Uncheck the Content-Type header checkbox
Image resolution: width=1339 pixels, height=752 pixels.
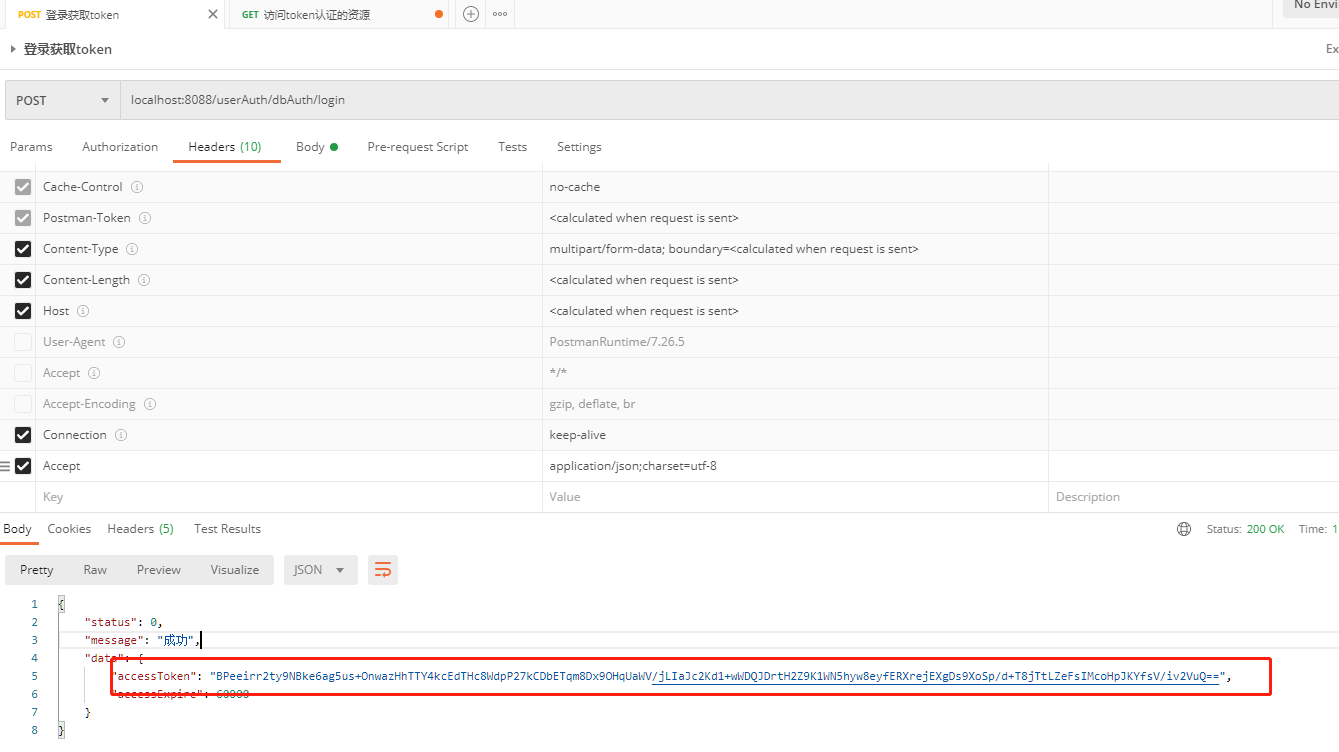[x=23, y=249]
